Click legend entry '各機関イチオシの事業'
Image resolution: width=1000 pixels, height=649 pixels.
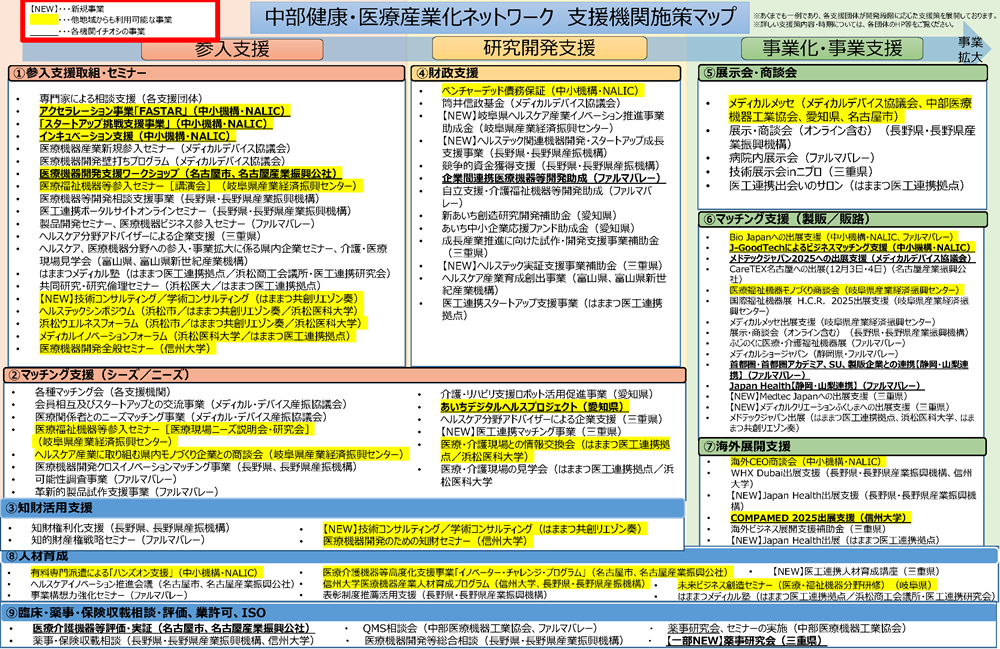(x=88, y=31)
